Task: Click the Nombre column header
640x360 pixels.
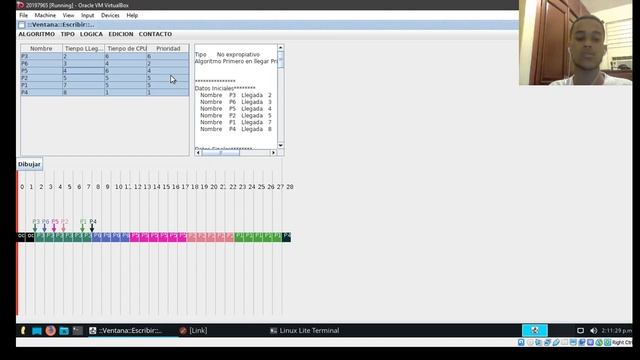Action: click(41, 49)
